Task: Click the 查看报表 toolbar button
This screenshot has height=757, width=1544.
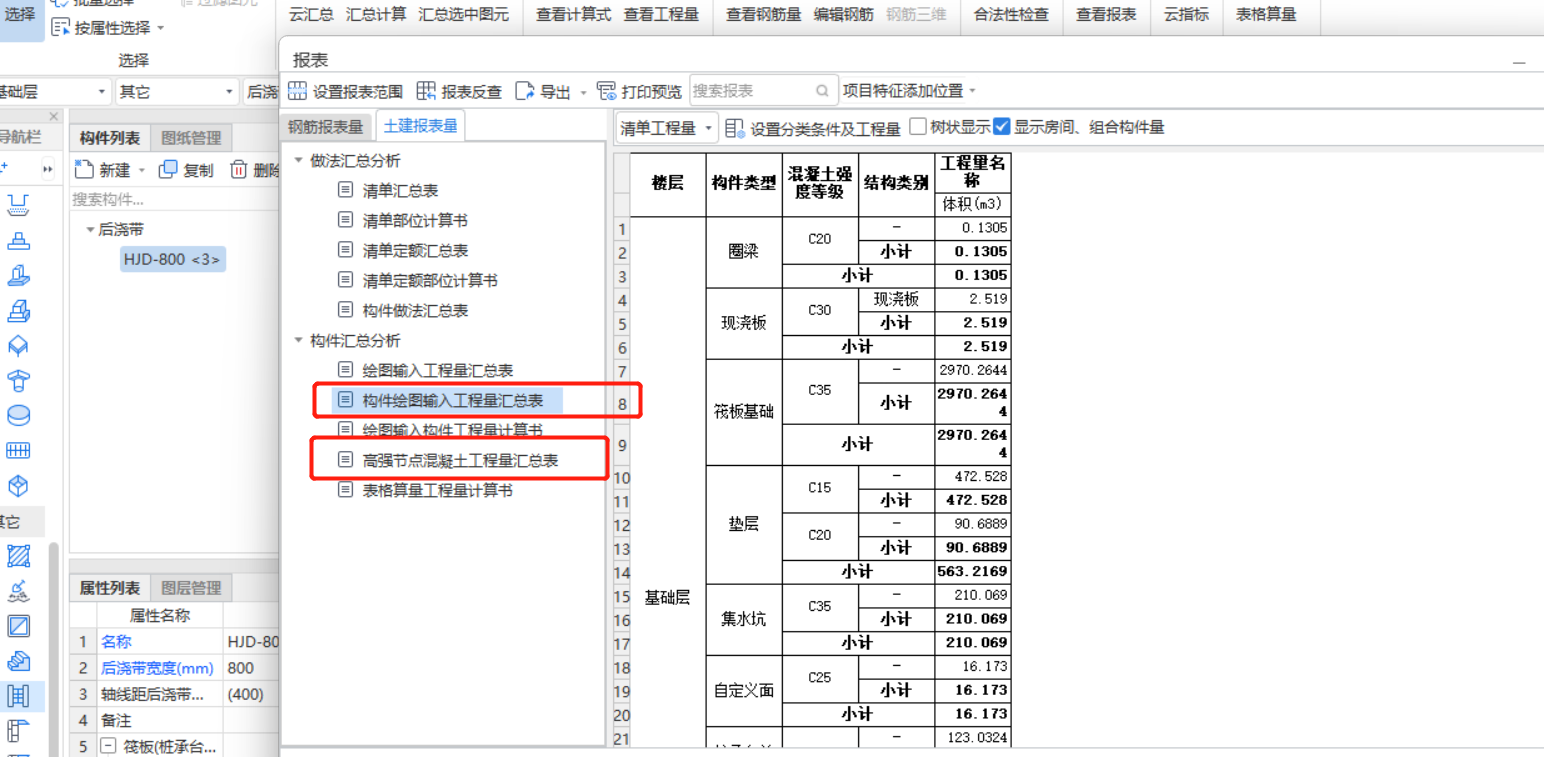Action: pos(1106,14)
